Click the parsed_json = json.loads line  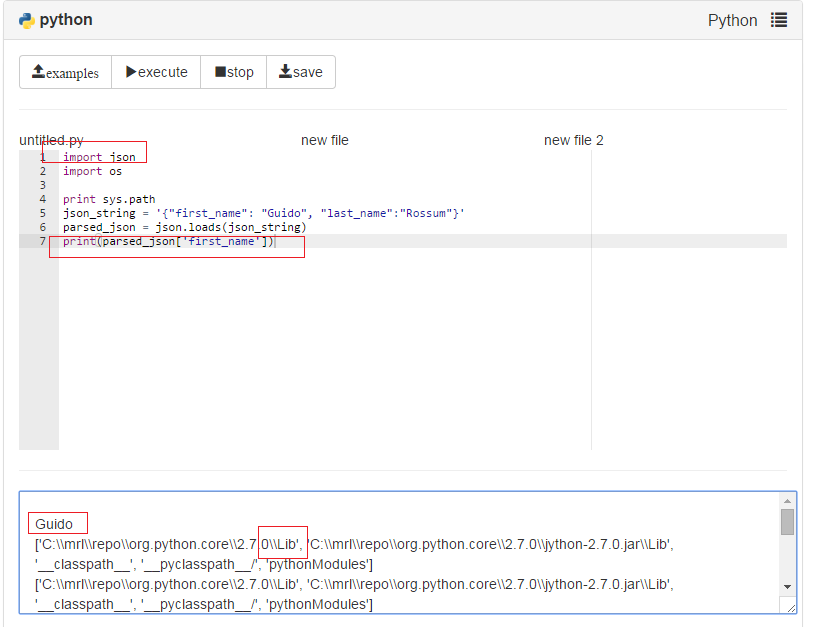(x=184, y=227)
